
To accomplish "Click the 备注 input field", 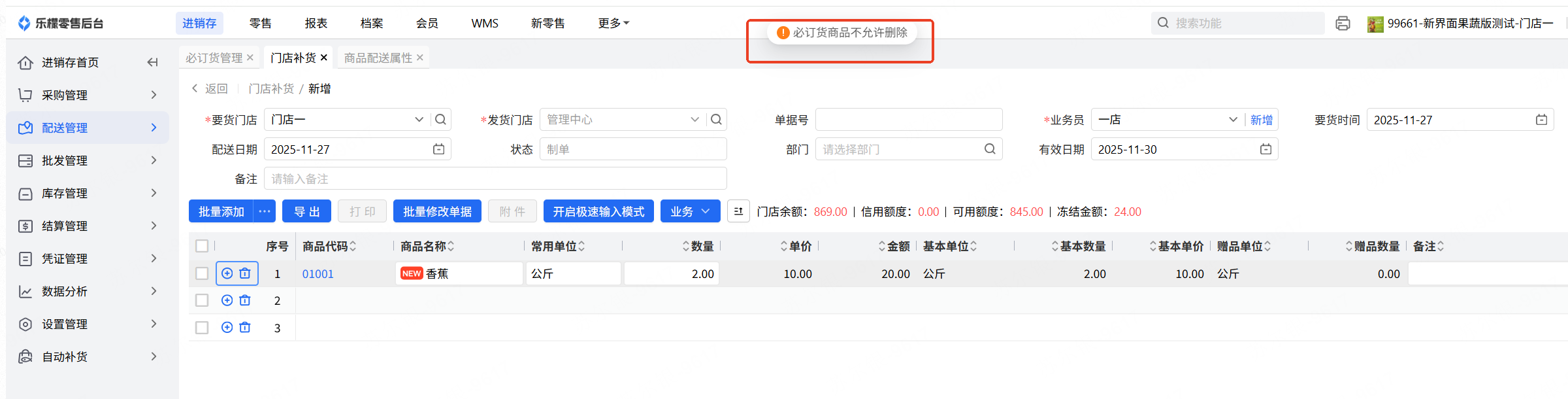I will point(495,179).
